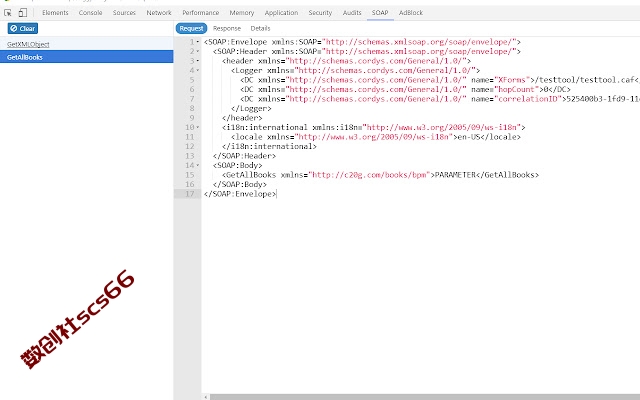Show the Response view
Screen dimensions: 640x400
coord(227,28)
